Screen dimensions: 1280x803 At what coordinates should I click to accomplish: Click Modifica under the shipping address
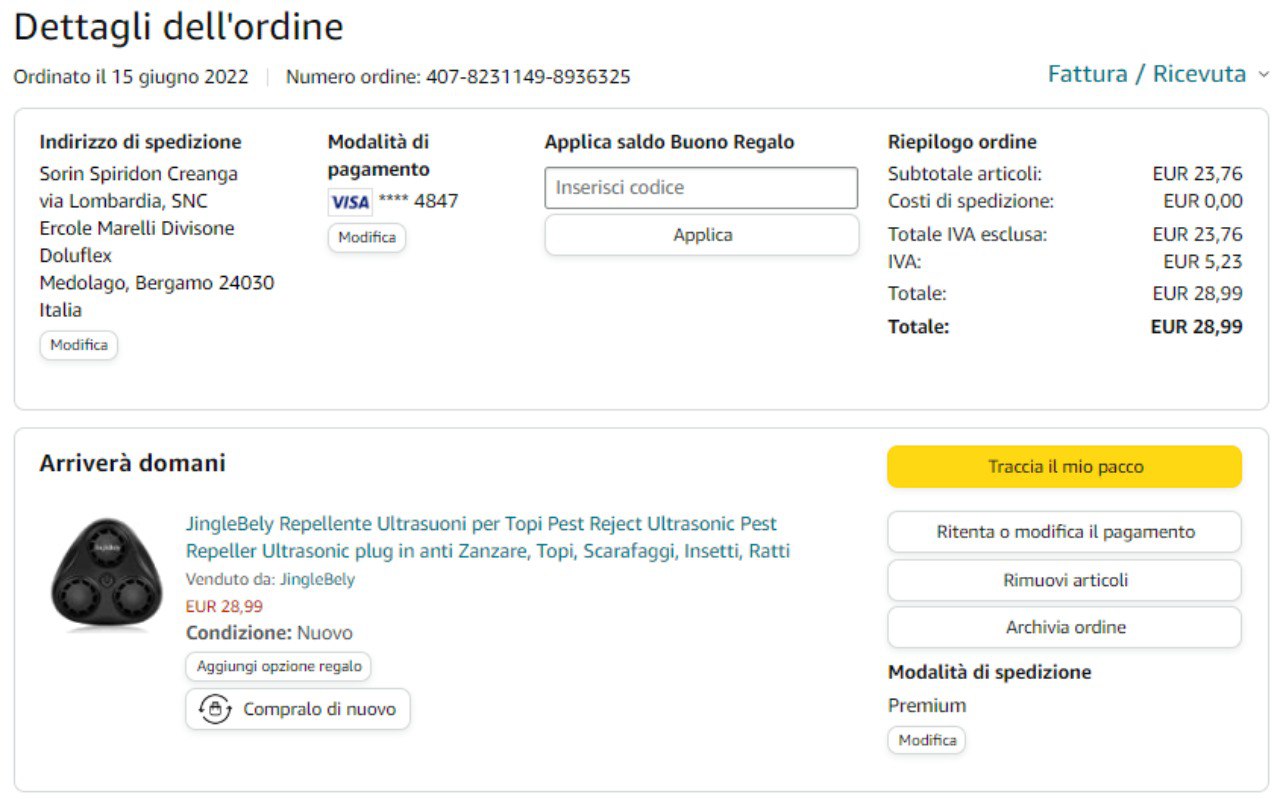pyautogui.click(x=79, y=345)
